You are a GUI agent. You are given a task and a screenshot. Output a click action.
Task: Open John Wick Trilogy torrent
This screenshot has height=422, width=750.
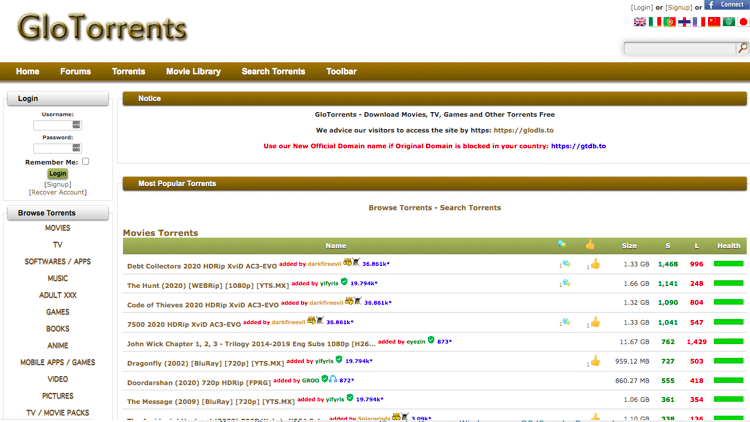(251, 344)
